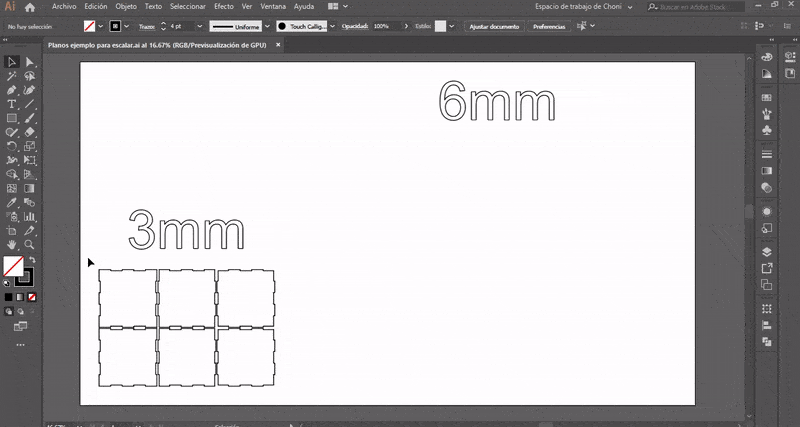The height and width of the screenshot is (427, 800).
Task: Select the Type tool
Action: (12, 104)
